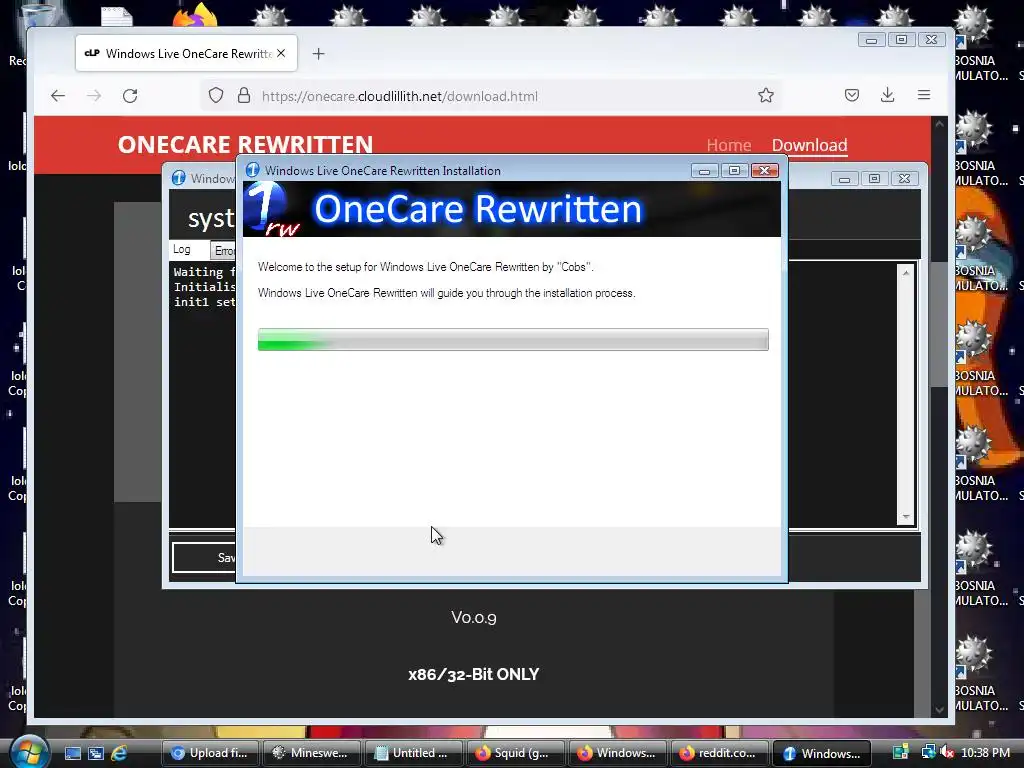Maximize the Firefox window
The image size is (1024, 768).
pyautogui.click(x=901, y=40)
